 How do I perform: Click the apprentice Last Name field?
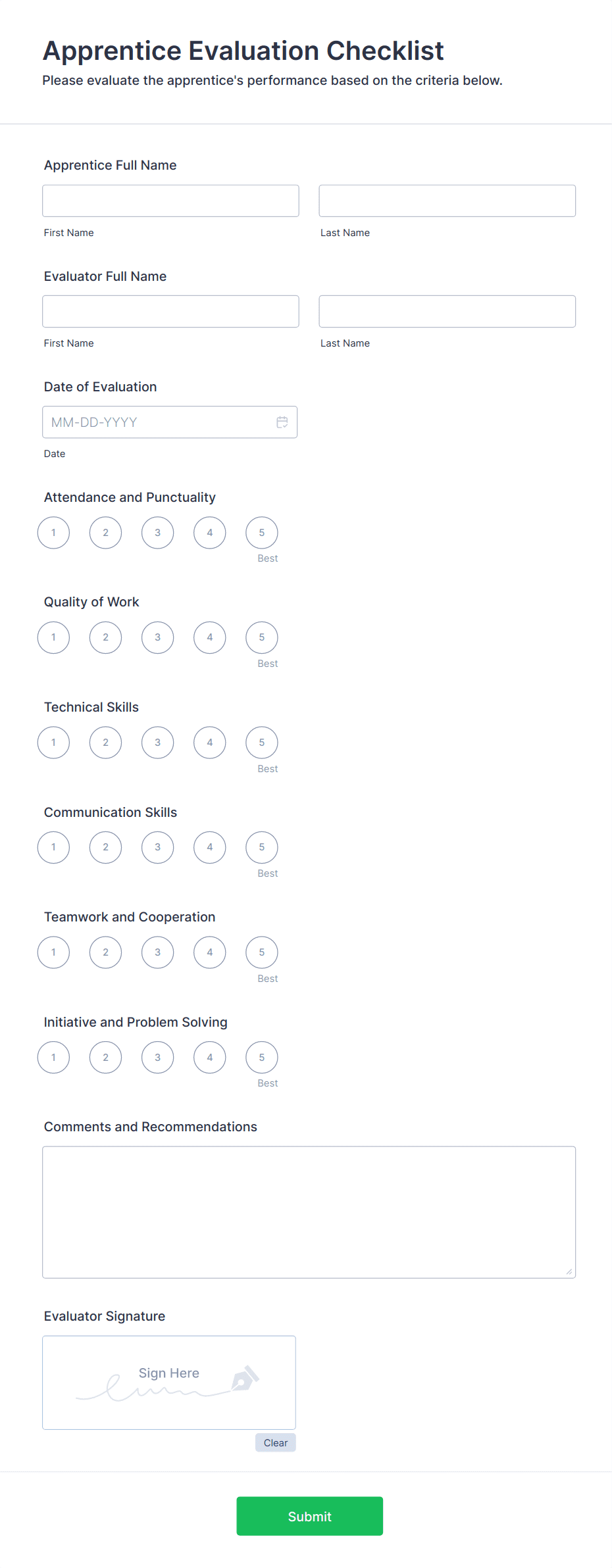(447, 201)
